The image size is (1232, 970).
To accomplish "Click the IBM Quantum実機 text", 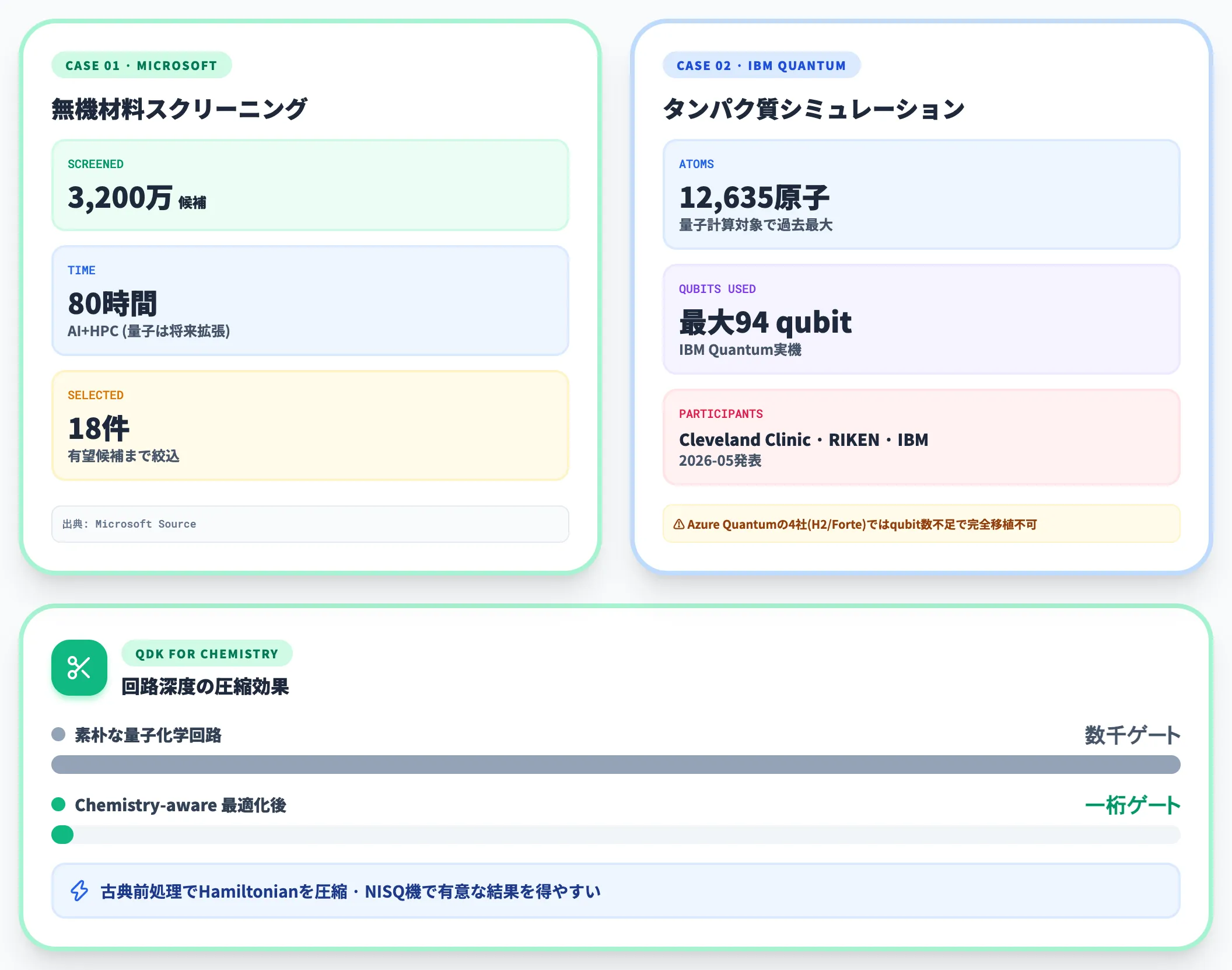I will point(740,350).
